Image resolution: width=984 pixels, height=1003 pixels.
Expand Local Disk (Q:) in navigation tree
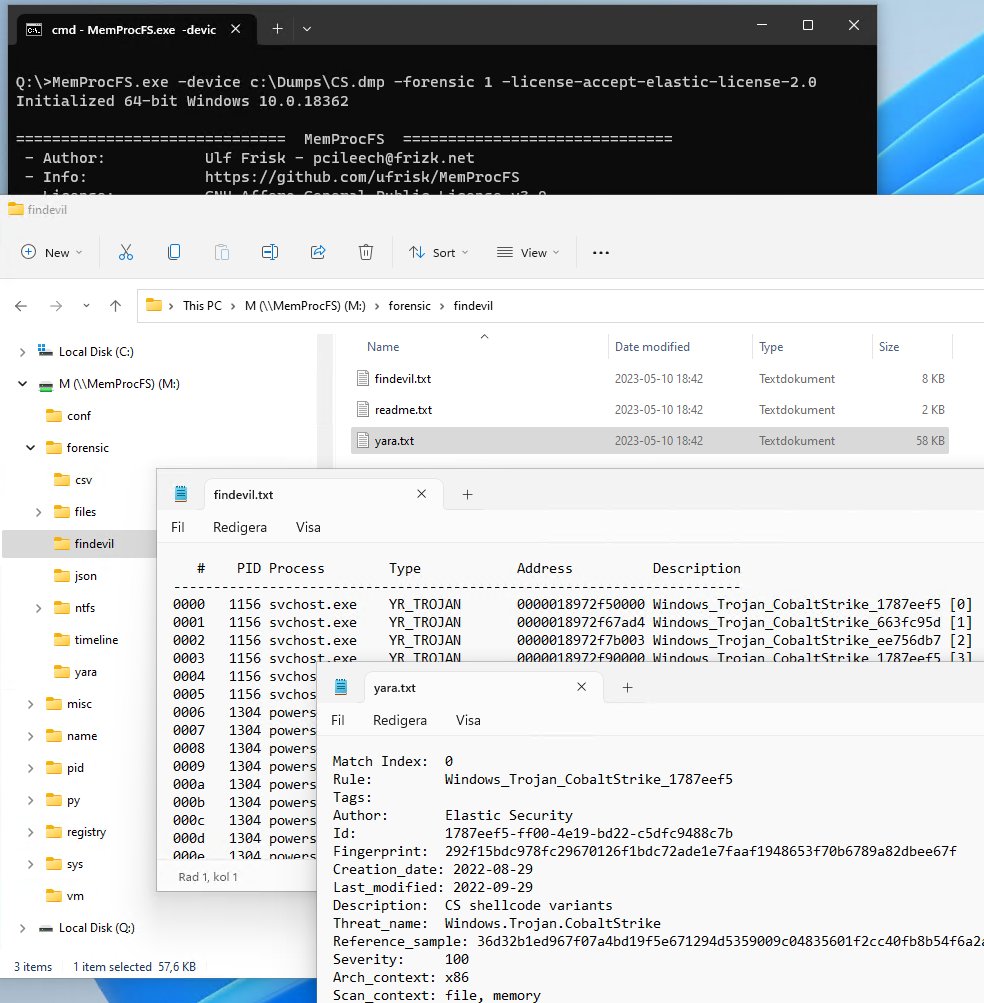click(x=22, y=928)
